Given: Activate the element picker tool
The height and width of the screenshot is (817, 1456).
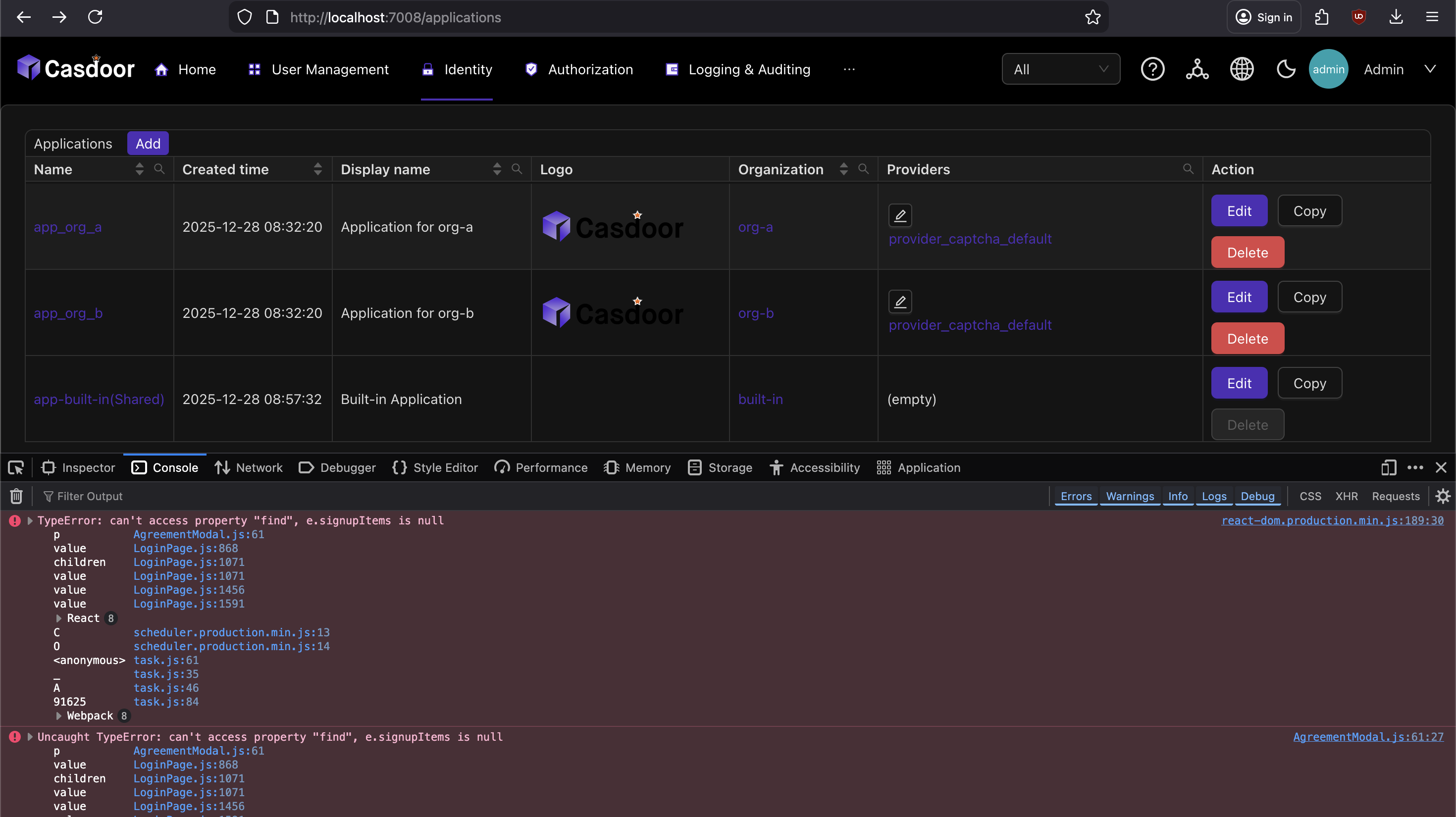Looking at the screenshot, I should (16, 468).
